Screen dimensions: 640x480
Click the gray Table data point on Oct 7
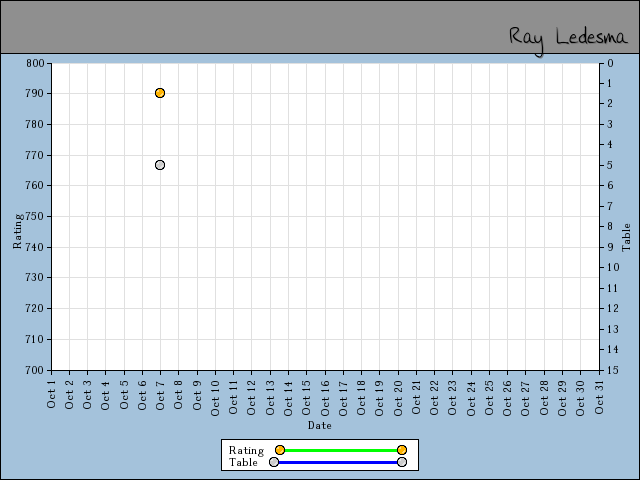160,165
